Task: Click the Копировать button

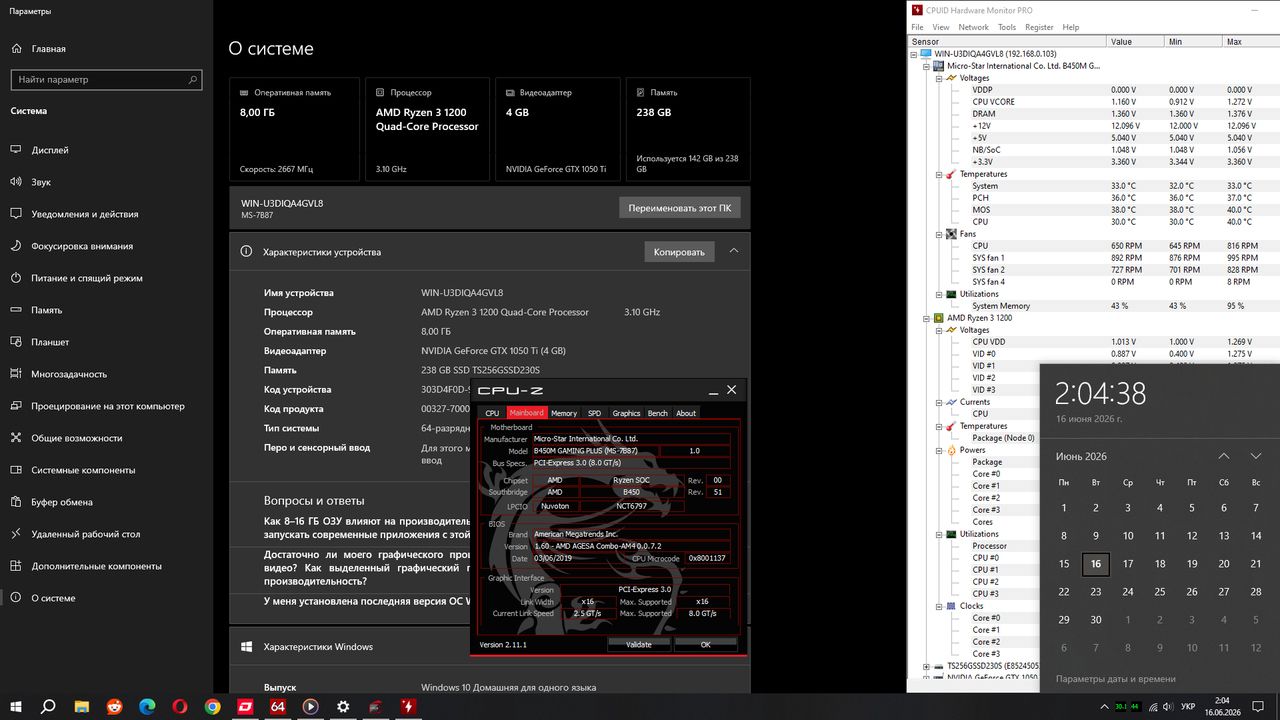Action: (679, 252)
